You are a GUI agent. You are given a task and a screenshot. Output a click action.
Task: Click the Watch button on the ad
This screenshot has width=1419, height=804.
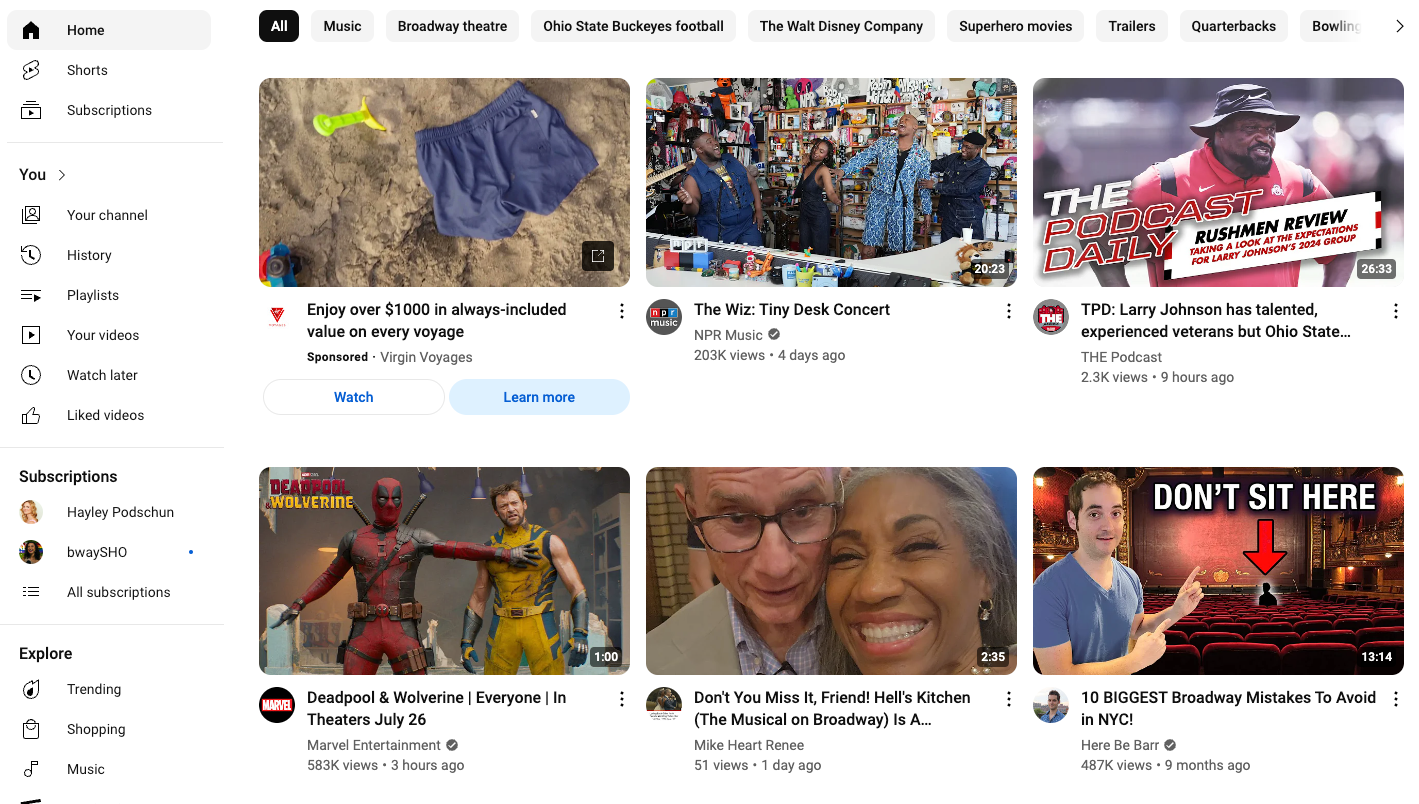point(353,397)
